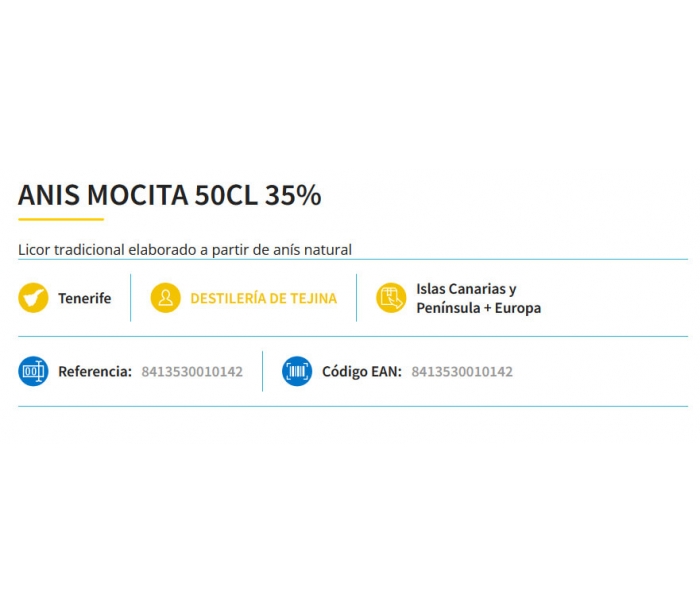Click the word TEJINA in producer name
Screen dimensions: 700x614
click(x=313, y=298)
